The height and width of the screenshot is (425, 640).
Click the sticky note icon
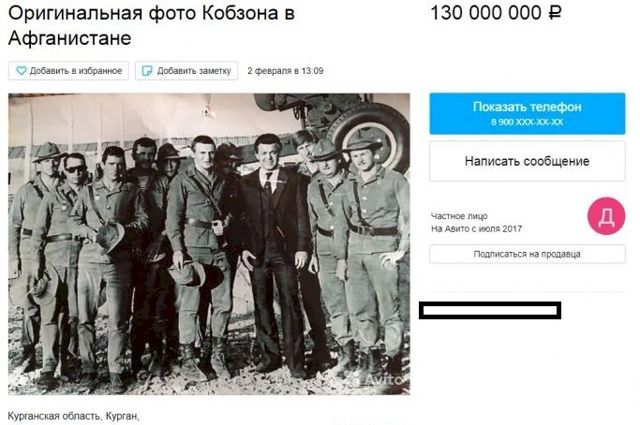[x=147, y=71]
